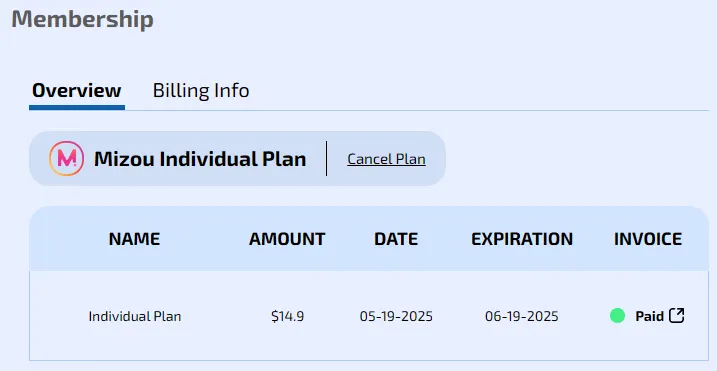The image size is (717, 371).
Task: Click the Cancel Plan link
Action: click(386, 159)
